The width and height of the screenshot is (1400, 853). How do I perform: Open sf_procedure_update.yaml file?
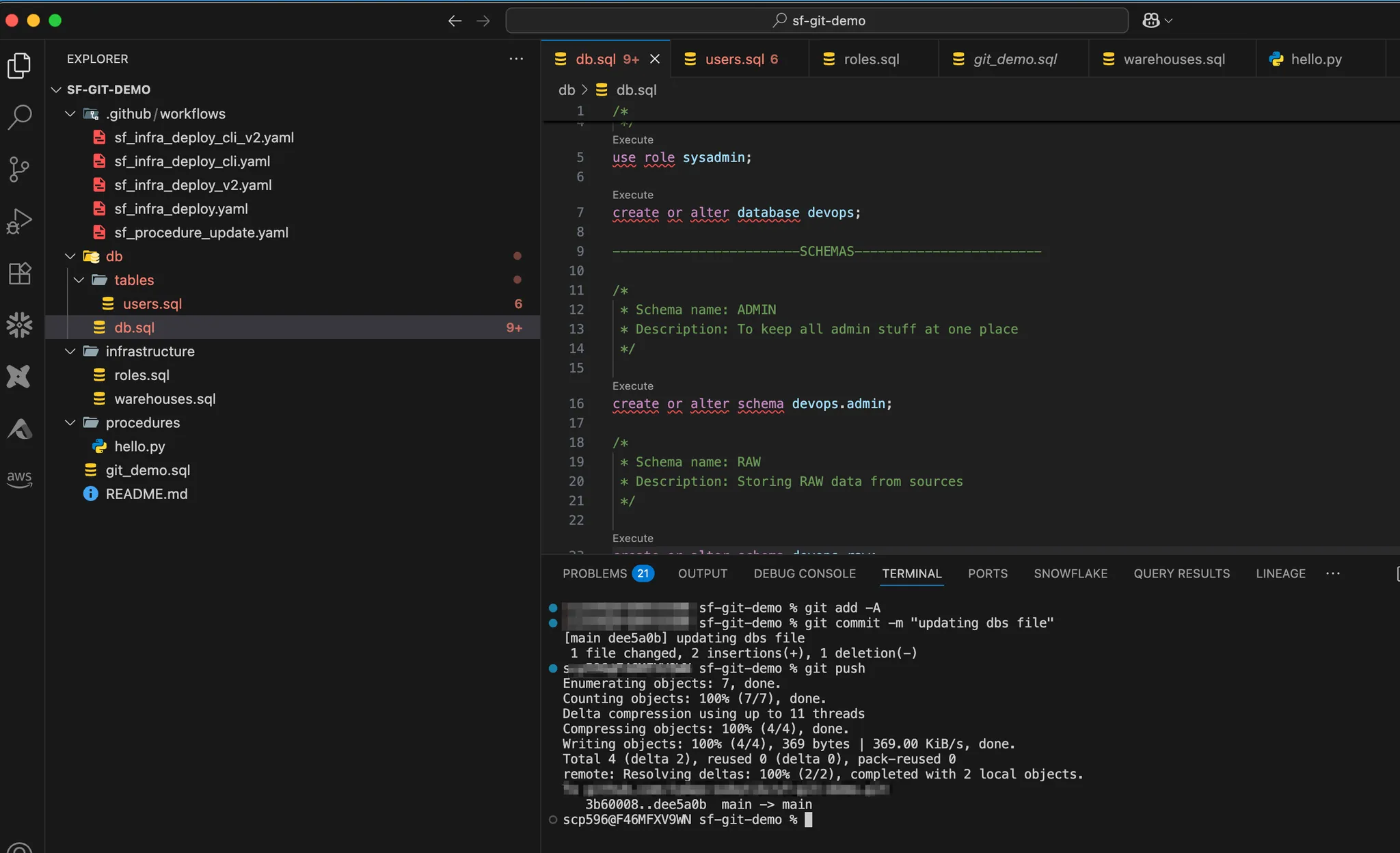(201, 232)
